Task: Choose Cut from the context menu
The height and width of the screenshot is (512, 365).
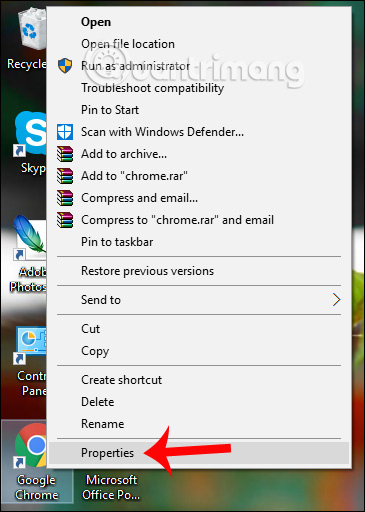Action: [x=199, y=329]
